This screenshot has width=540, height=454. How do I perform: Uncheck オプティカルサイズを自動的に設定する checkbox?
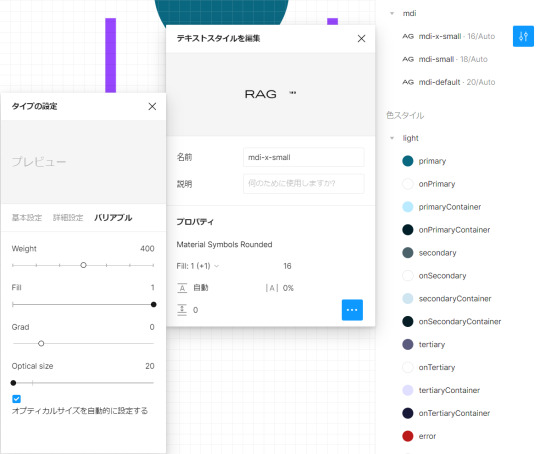tap(16, 399)
